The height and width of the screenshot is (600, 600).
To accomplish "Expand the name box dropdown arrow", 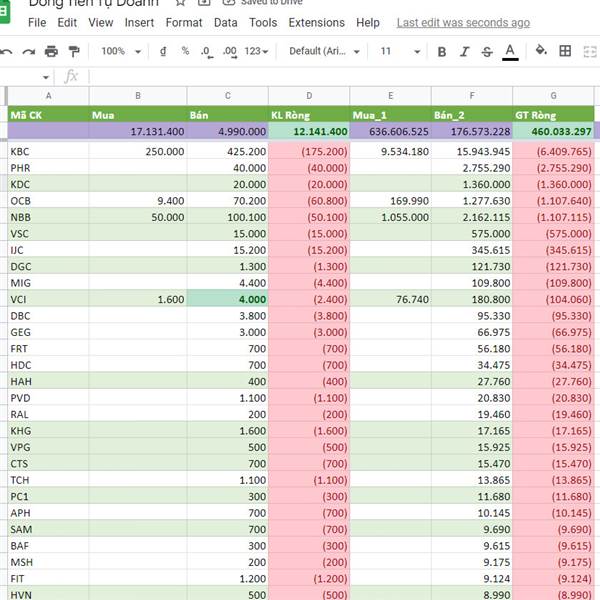I will [46, 77].
